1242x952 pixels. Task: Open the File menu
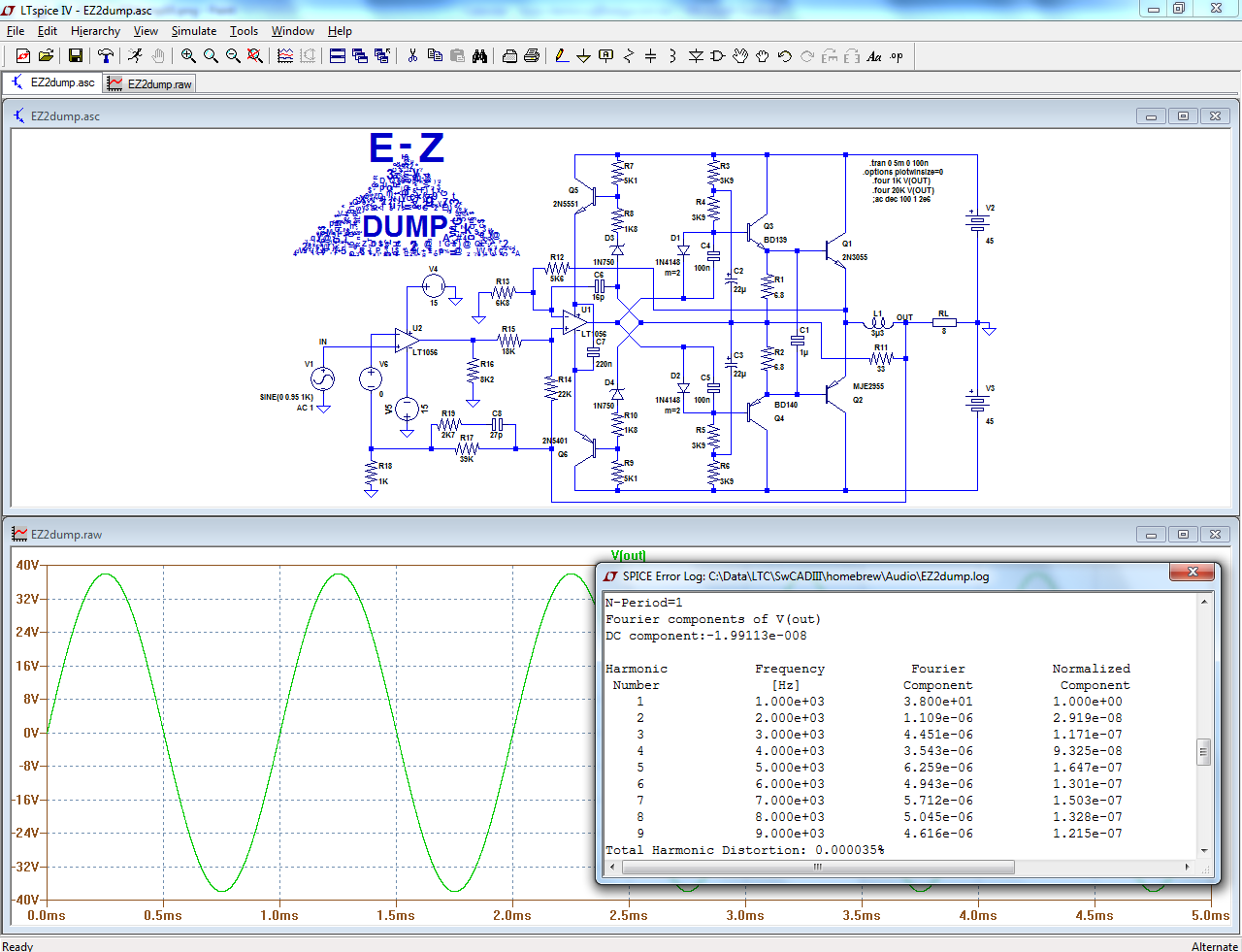pos(16,31)
